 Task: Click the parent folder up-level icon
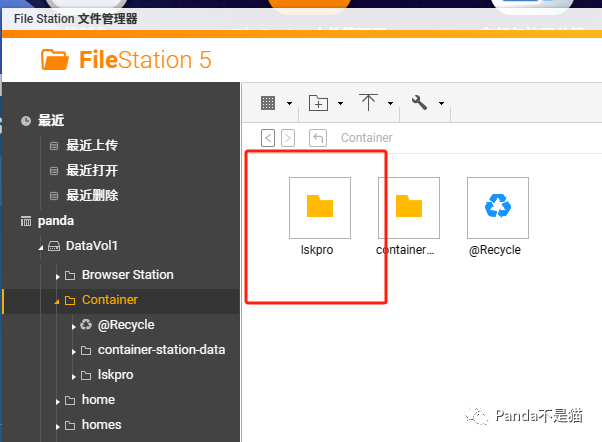coord(318,138)
